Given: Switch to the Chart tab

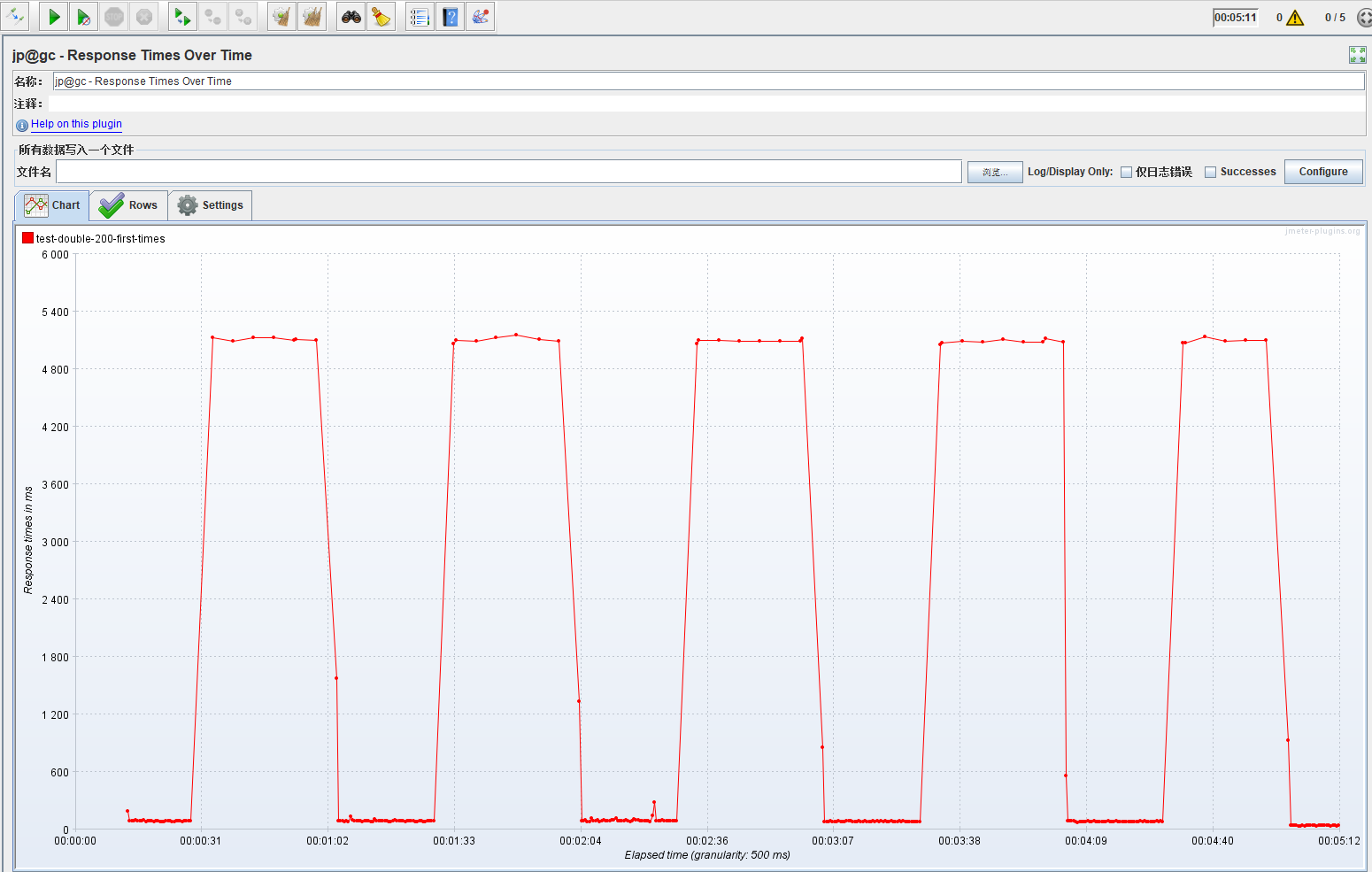Looking at the screenshot, I should coord(52,205).
